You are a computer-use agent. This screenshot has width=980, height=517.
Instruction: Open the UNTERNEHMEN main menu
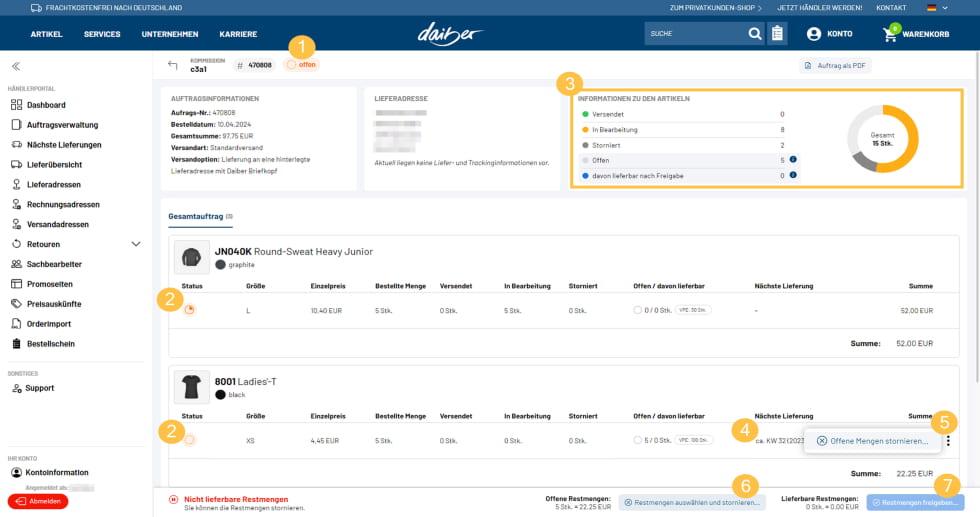(x=170, y=34)
